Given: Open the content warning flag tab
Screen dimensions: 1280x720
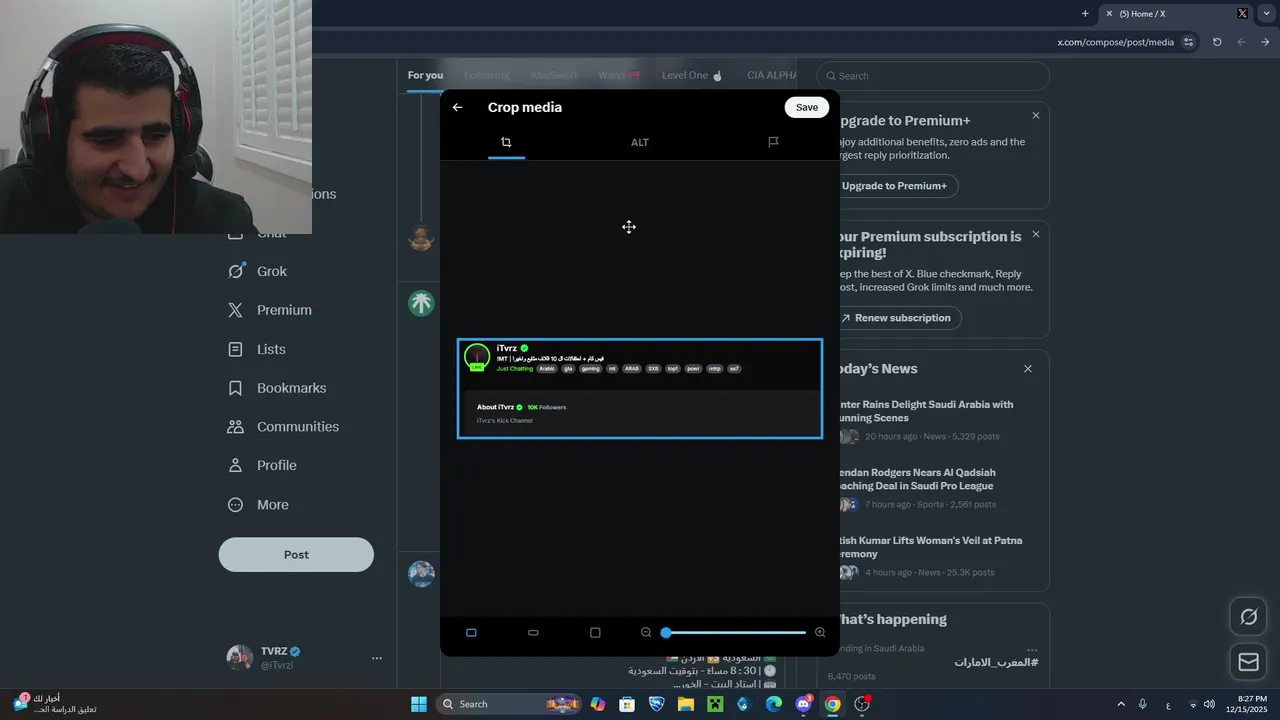Looking at the screenshot, I should pos(773,142).
